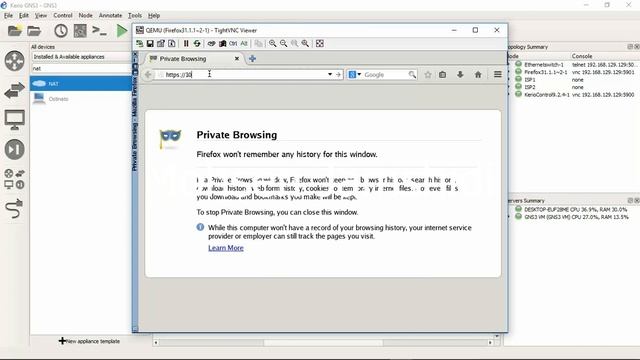Click the Go arrow in address bar
This screenshot has height=360, width=640.
click(338, 75)
